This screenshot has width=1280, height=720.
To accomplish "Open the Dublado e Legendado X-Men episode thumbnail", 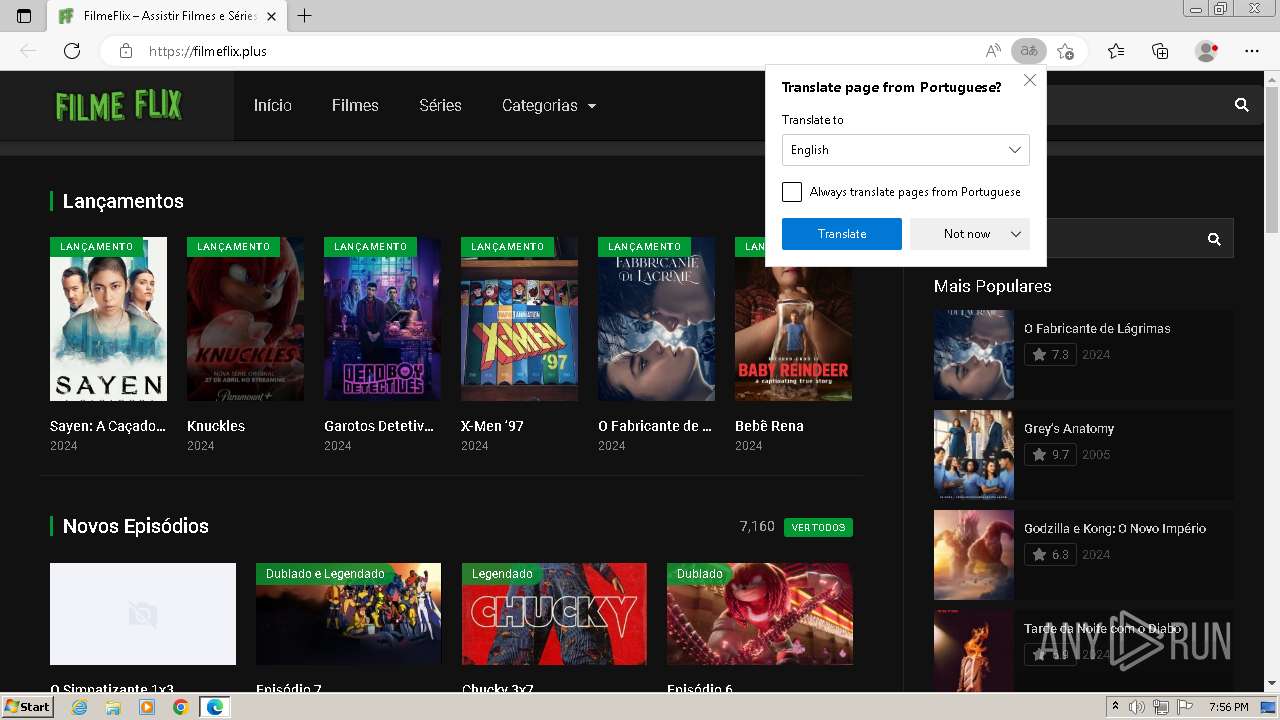I will tap(348, 614).
